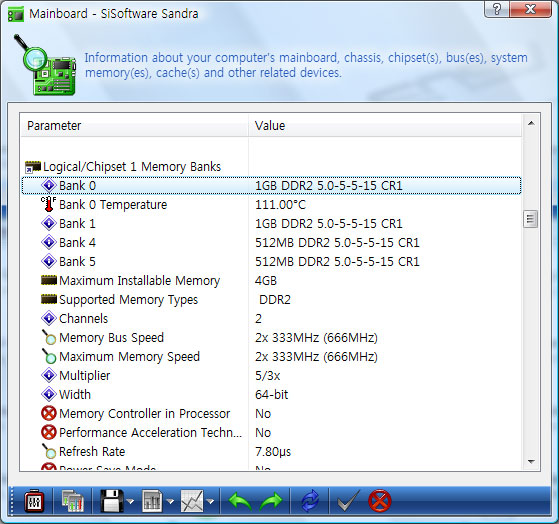The height and width of the screenshot is (524, 559).
Task: Click the value 111.00°C
Action: click(x=280, y=205)
